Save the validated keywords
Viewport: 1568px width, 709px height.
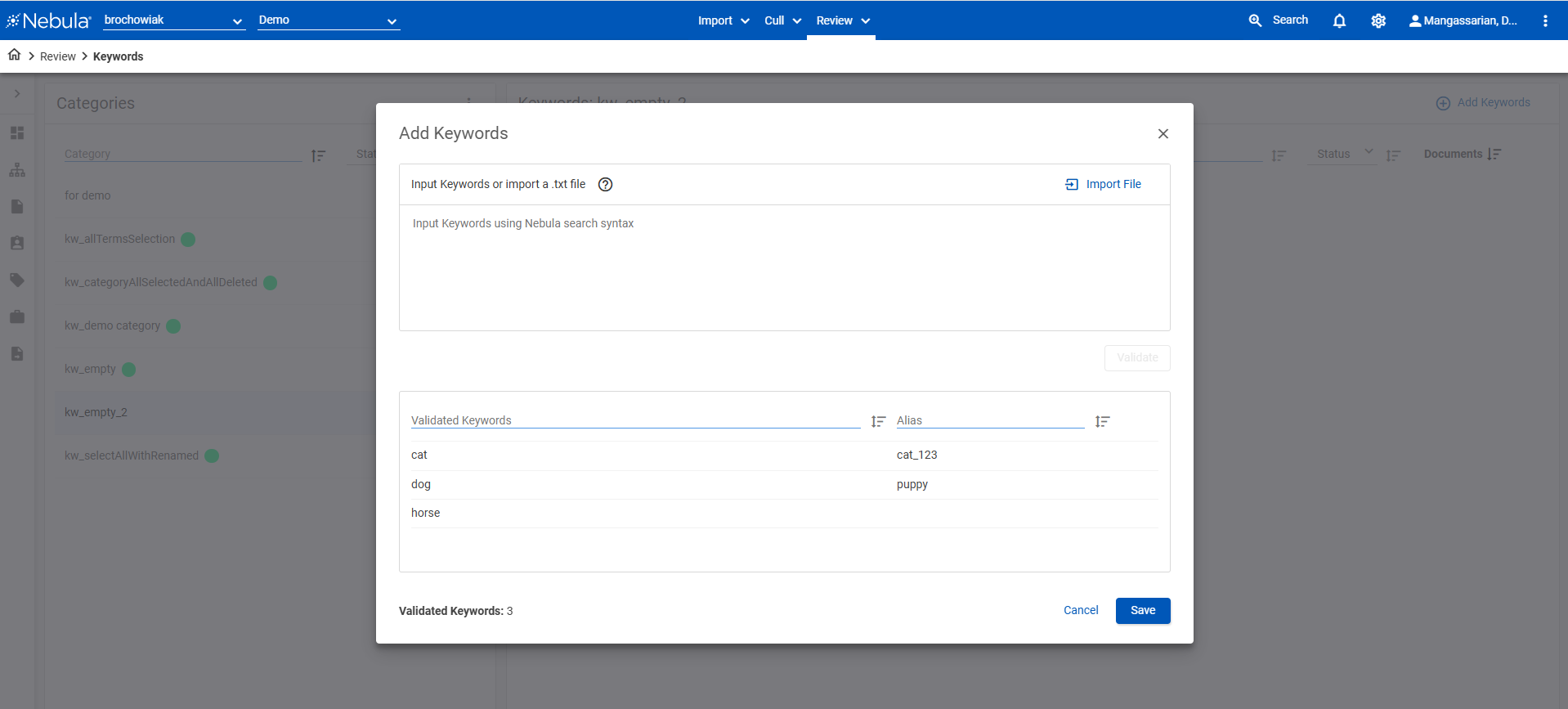pyautogui.click(x=1143, y=611)
